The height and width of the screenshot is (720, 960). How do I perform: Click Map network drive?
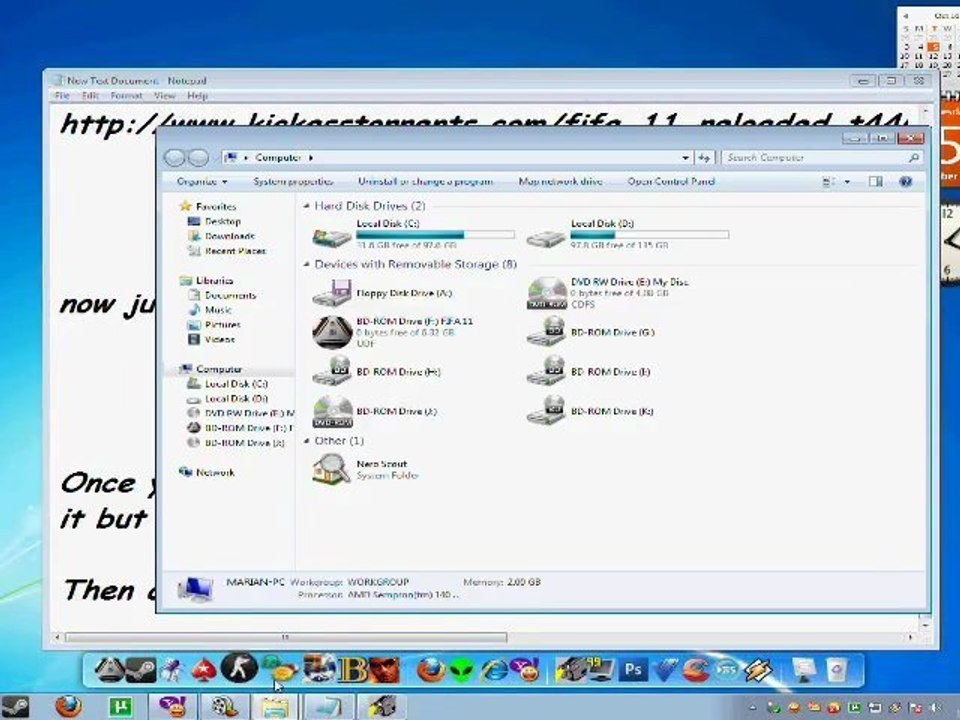[560, 182]
